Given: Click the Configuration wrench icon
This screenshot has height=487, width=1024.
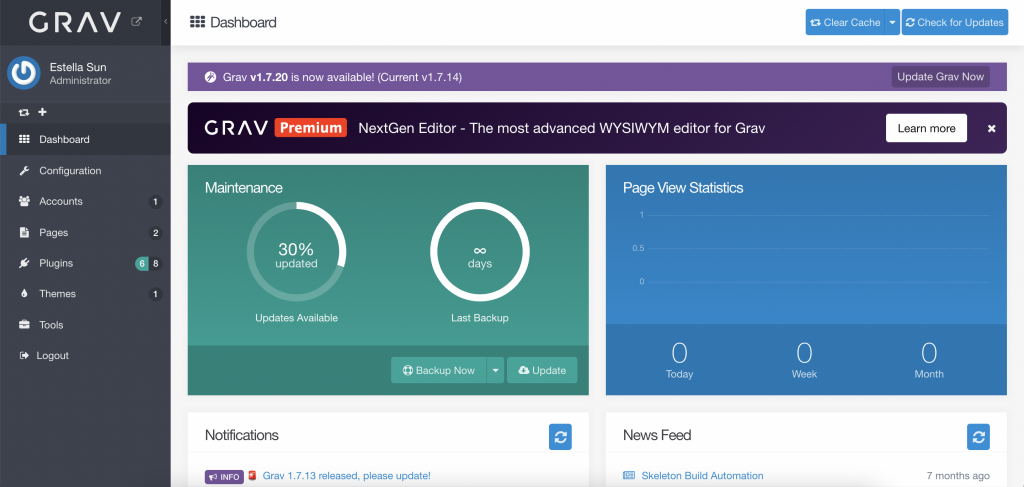Looking at the screenshot, I should [24, 170].
